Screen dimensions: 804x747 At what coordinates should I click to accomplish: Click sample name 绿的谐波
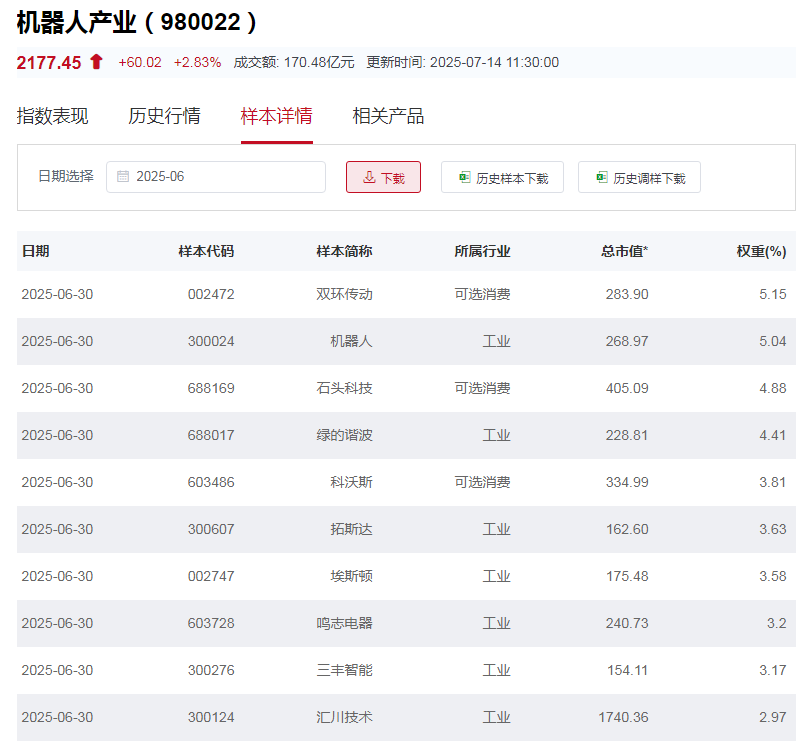[x=344, y=435]
